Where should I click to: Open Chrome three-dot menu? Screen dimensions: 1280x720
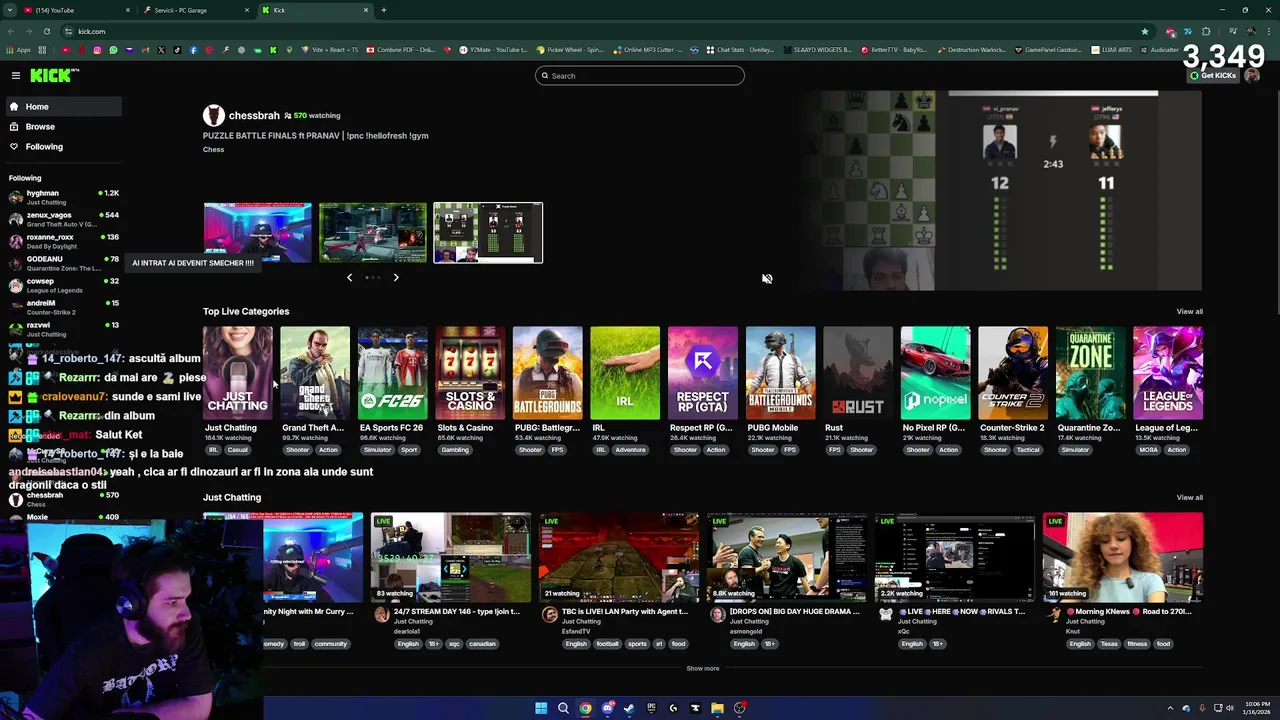(x=1270, y=31)
